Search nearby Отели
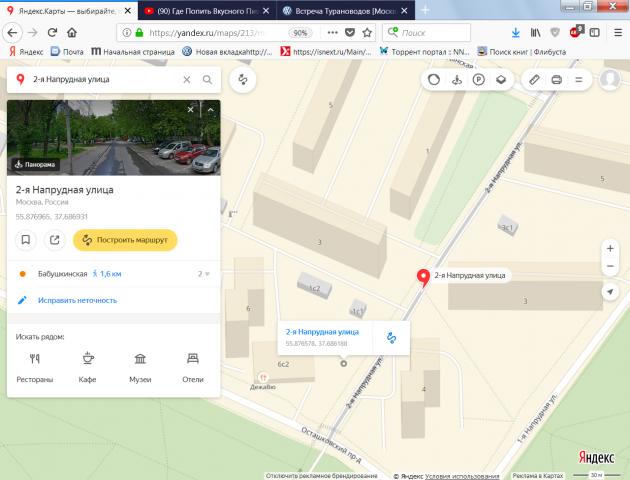Image resolution: width=630 pixels, height=480 pixels. click(x=193, y=368)
